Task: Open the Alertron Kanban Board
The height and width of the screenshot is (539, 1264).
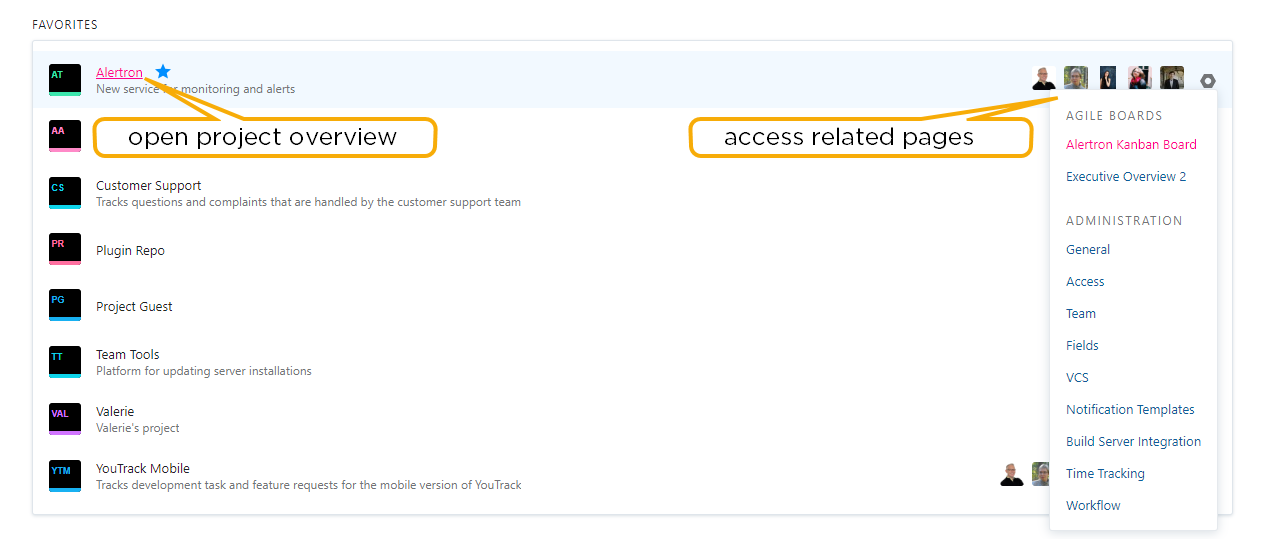Action: (1131, 145)
